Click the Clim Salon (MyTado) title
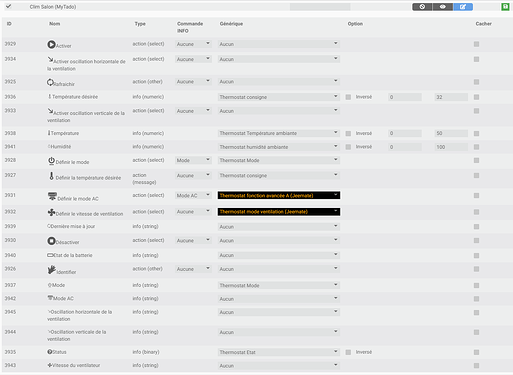 tap(53, 7)
